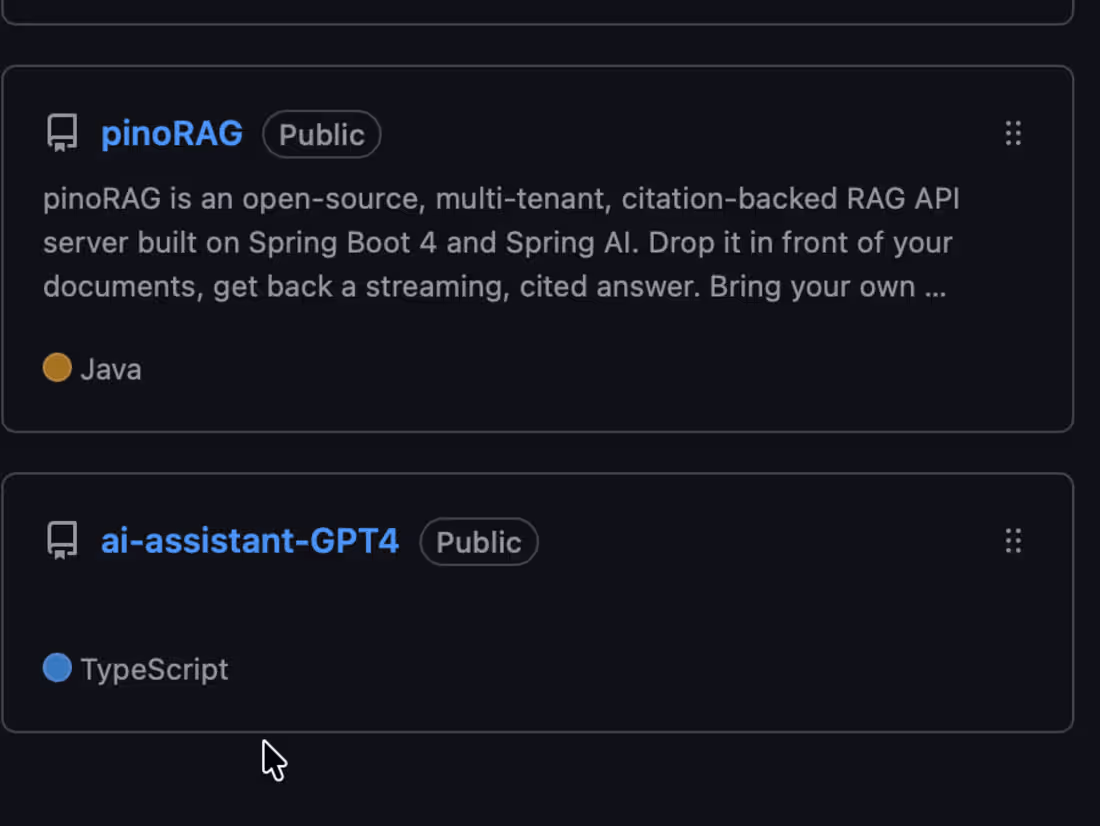Image resolution: width=1100 pixels, height=826 pixels.
Task: Grab the pinoRAG drag handle dots
Action: coord(1013,133)
